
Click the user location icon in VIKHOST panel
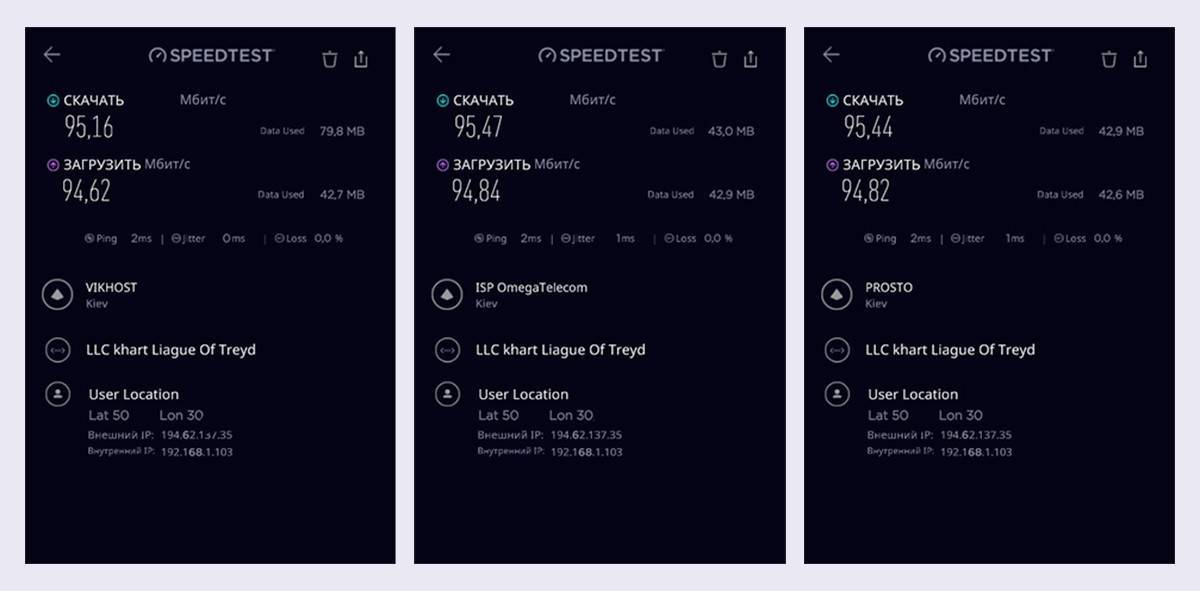(x=57, y=394)
